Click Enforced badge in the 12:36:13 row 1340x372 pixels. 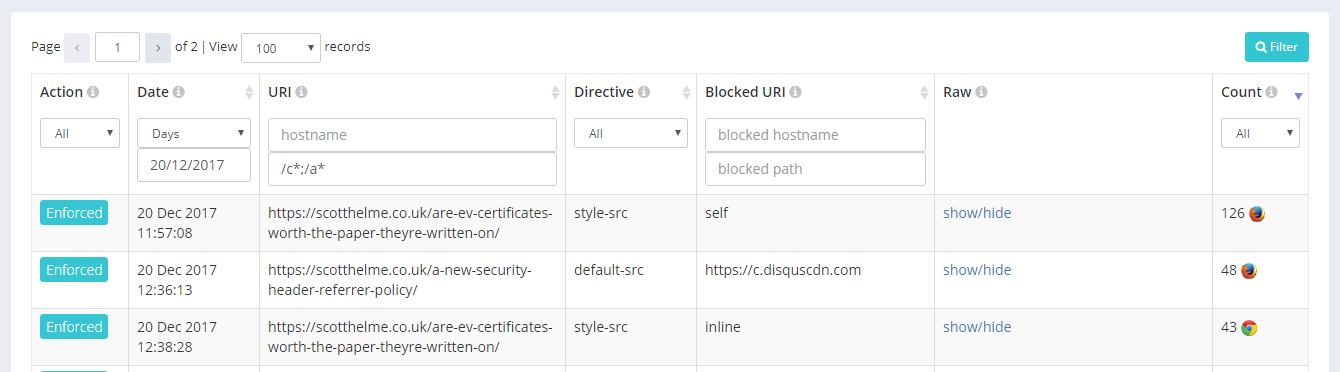pos(74,270)
